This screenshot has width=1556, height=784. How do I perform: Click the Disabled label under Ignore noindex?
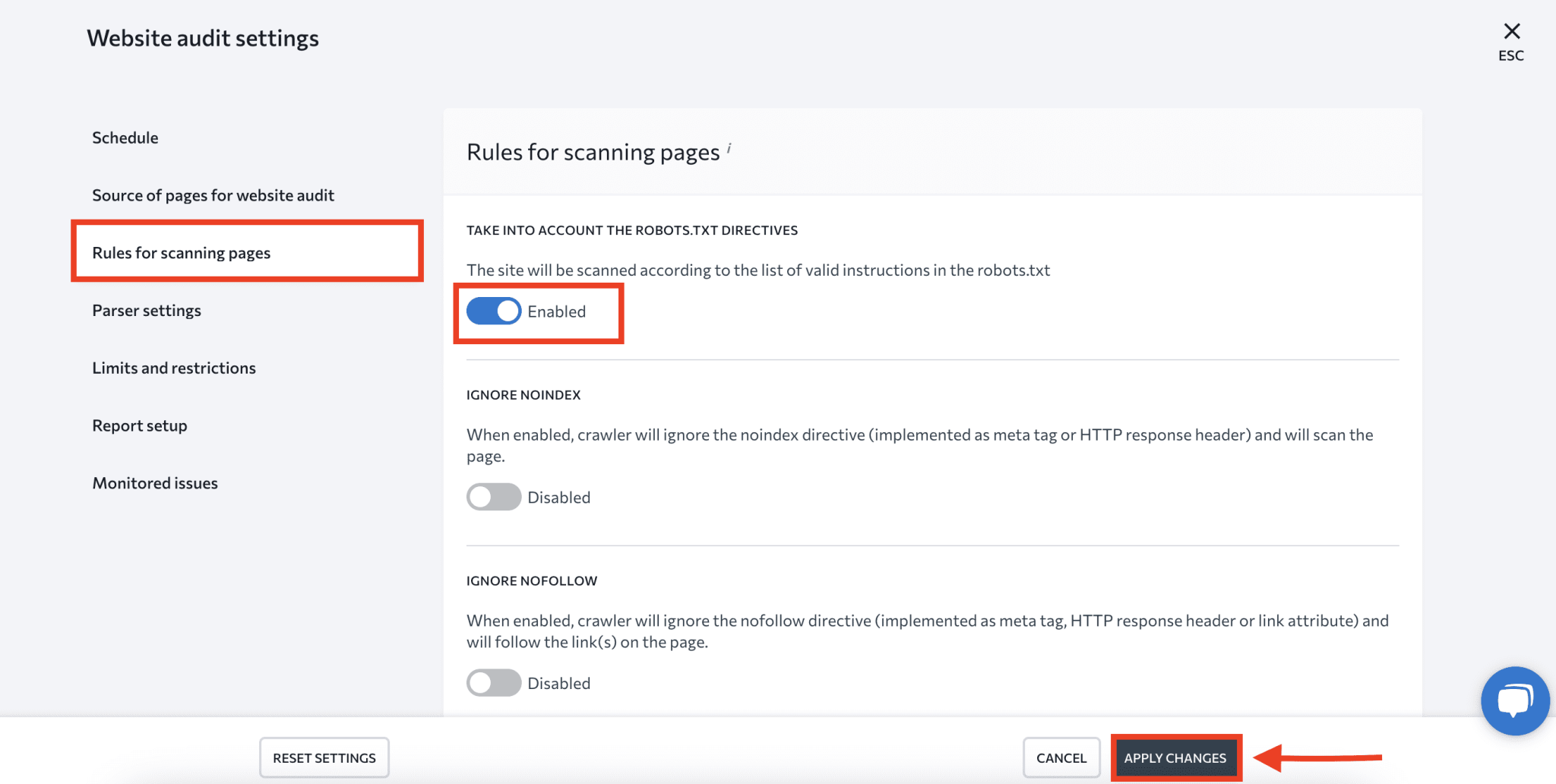point(558,496)
